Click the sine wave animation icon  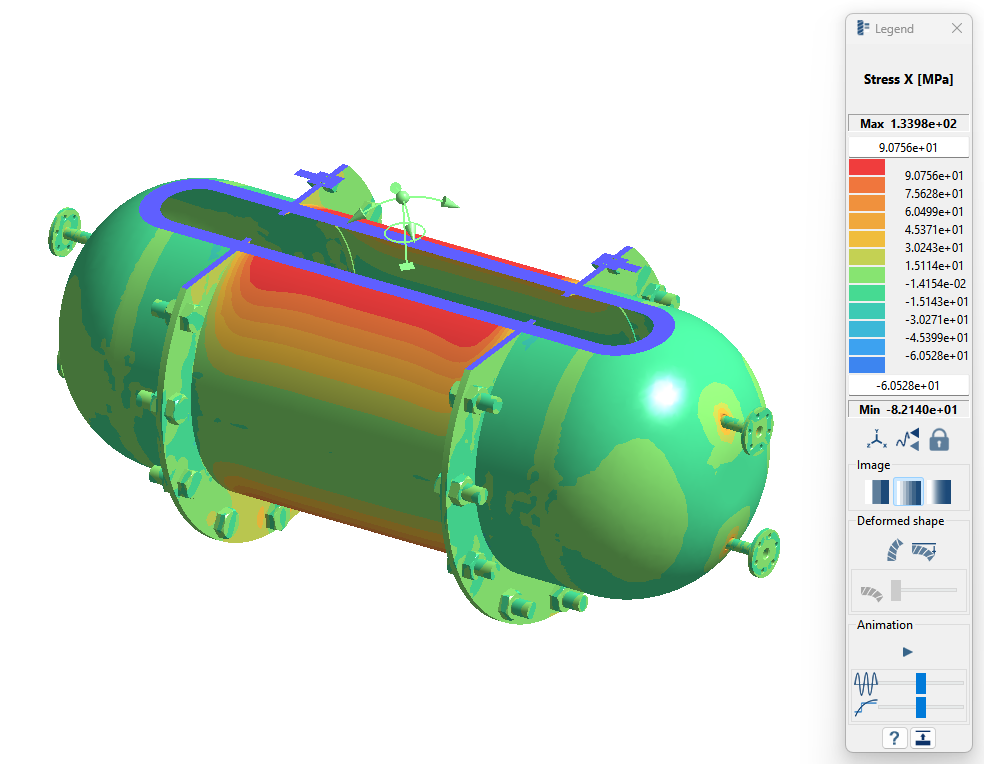(866, 683)
